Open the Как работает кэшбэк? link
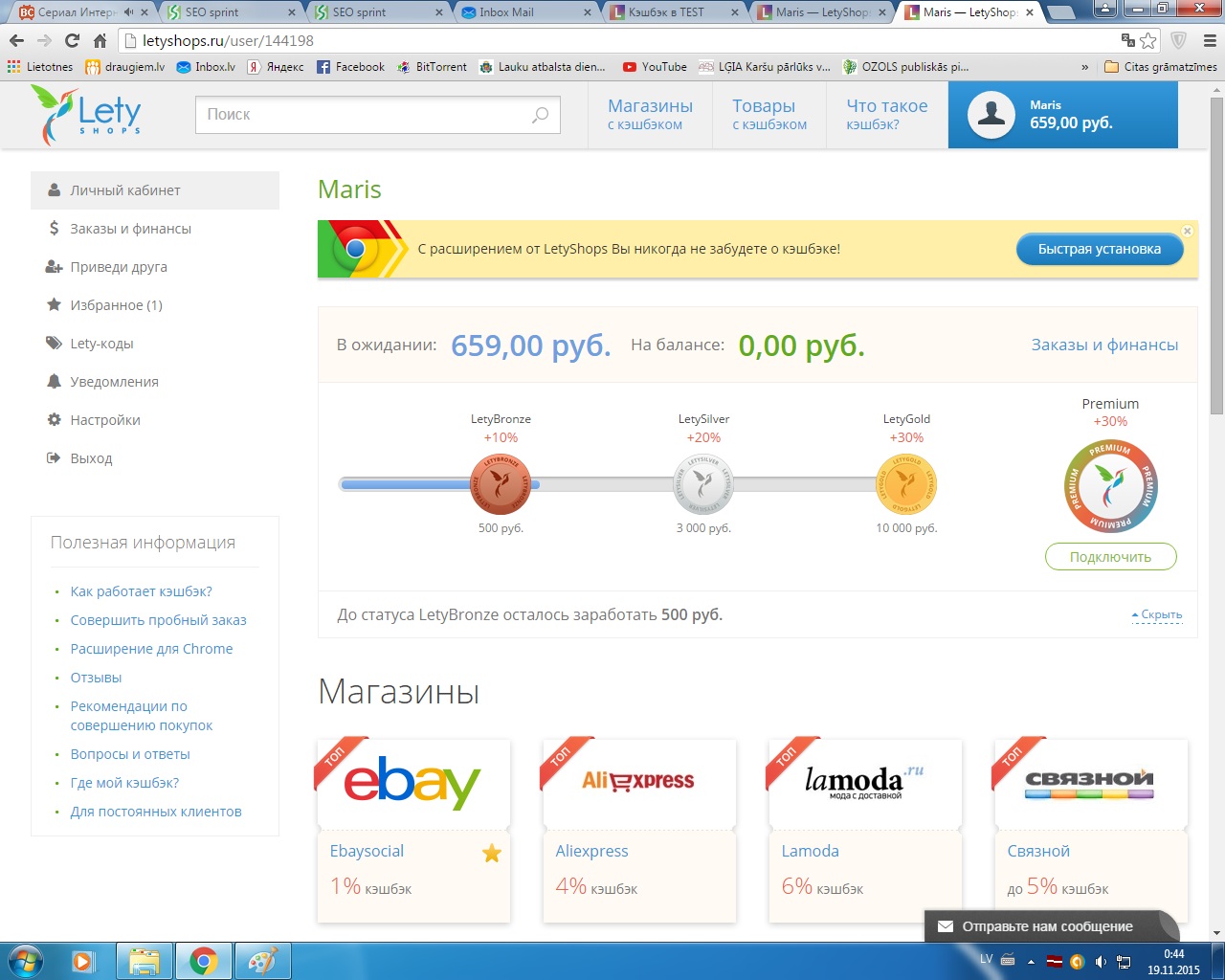 tap(142, 591)
